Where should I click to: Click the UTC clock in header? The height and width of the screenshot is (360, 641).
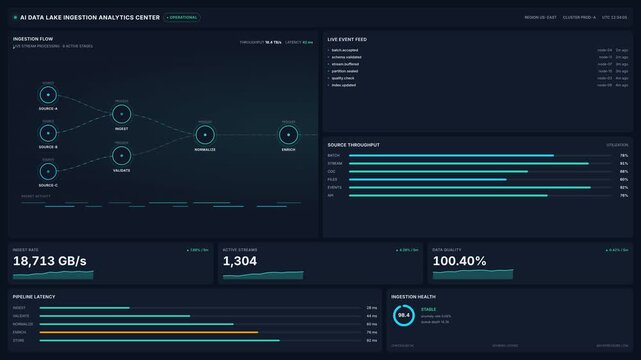pyautogui.click(x=614, y=18)
